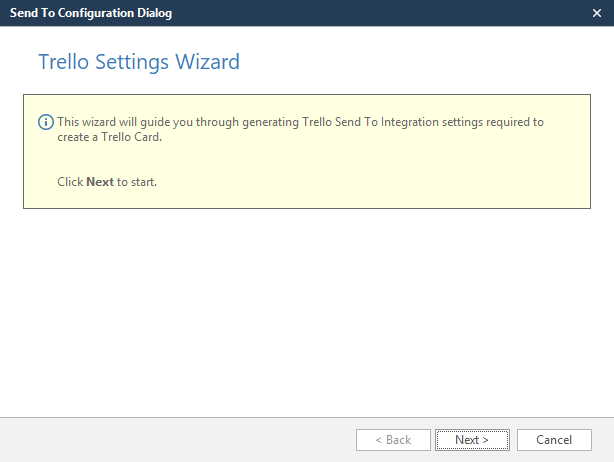Click the word 'Wizard' in the heading

[207, 62]
